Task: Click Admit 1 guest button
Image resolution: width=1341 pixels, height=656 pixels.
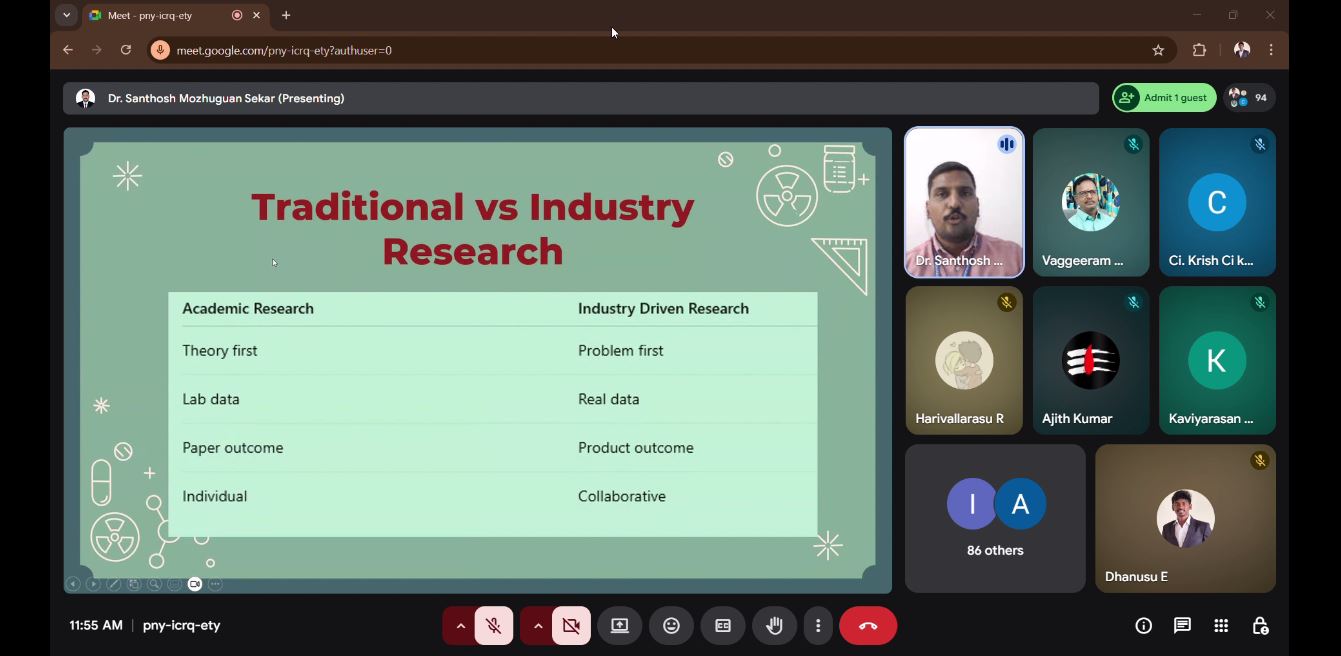Action: [x=1164, y=98]
